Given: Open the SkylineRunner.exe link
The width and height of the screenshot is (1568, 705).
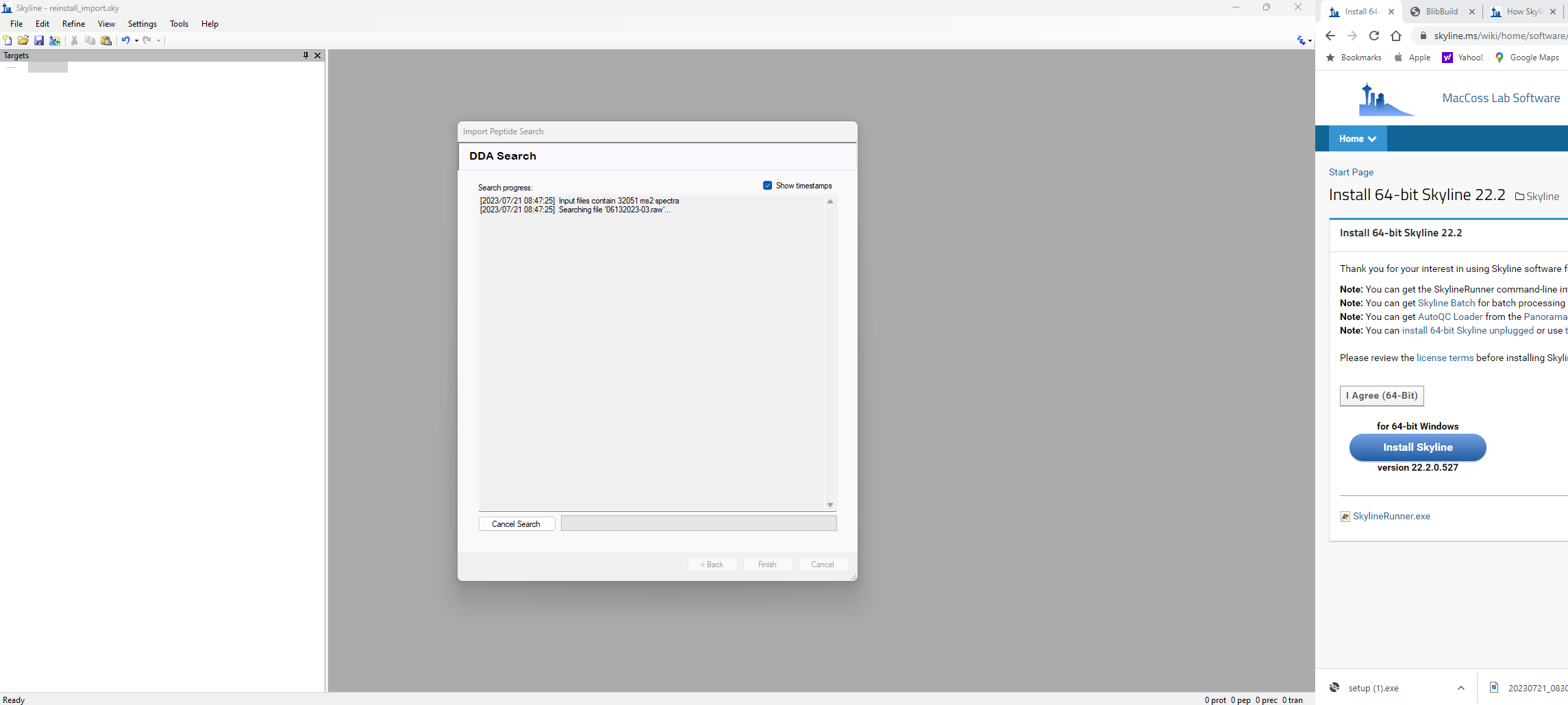Looking at the screenshot, I should click(x=1391, y=516).
